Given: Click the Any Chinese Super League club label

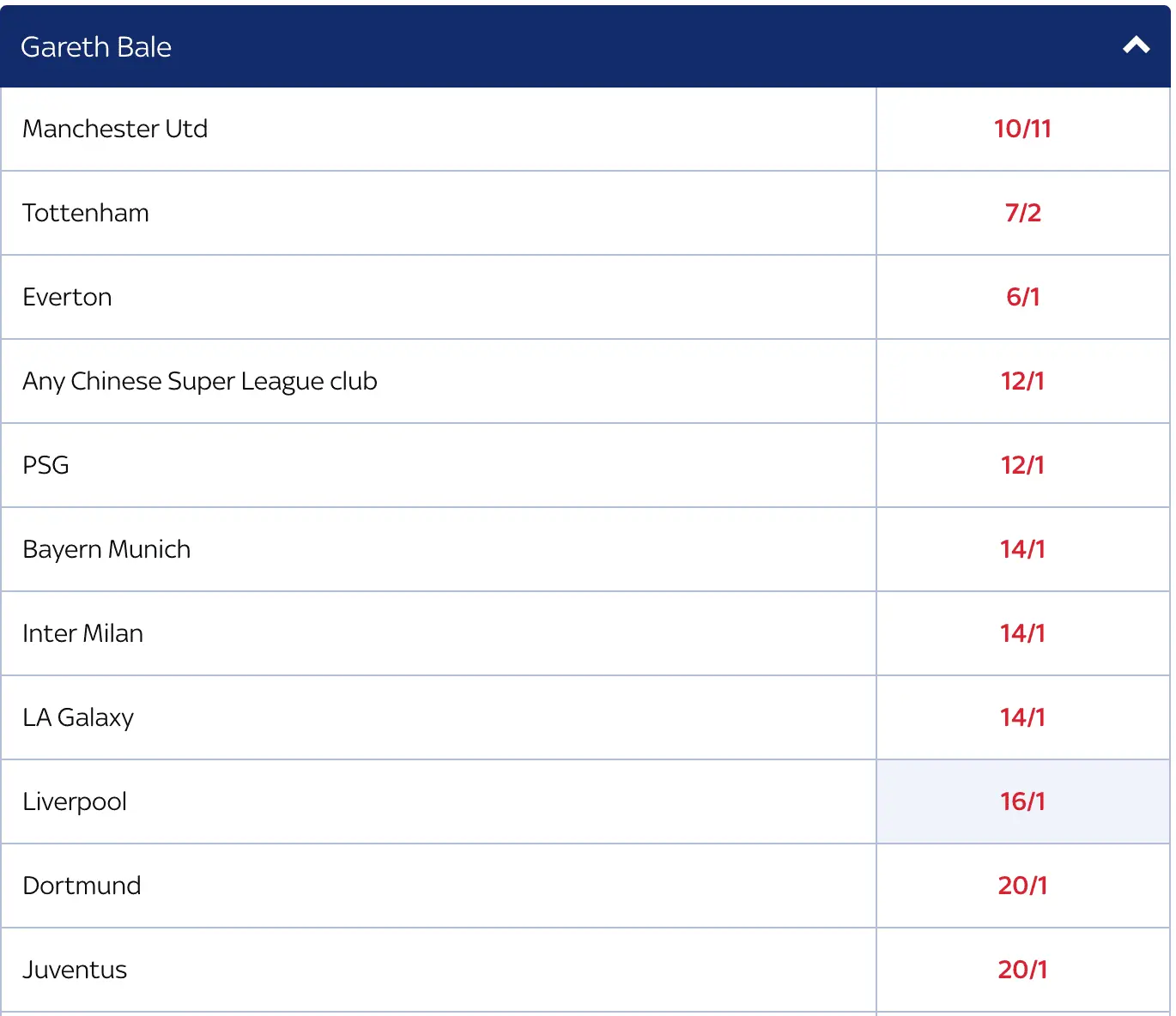Looking at the screenshot, I should 200,381.
